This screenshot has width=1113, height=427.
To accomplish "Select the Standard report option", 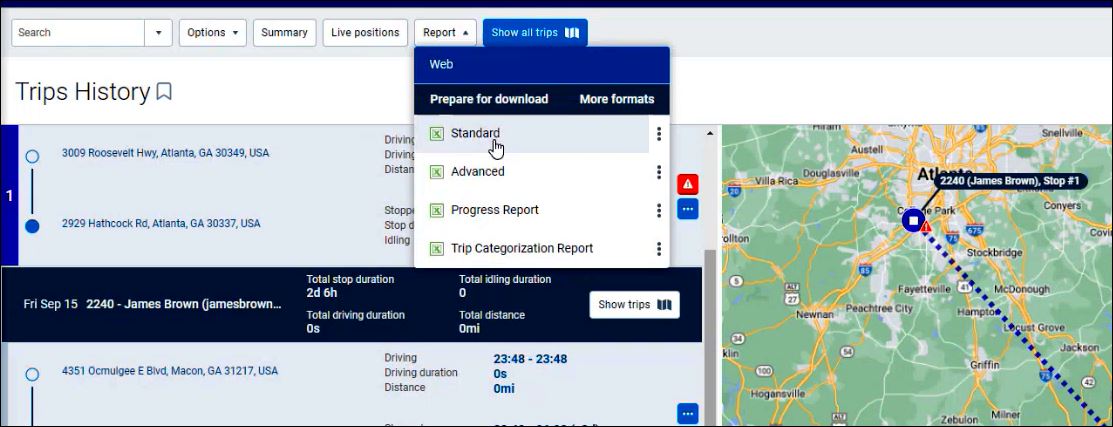I will click(475, 133).
